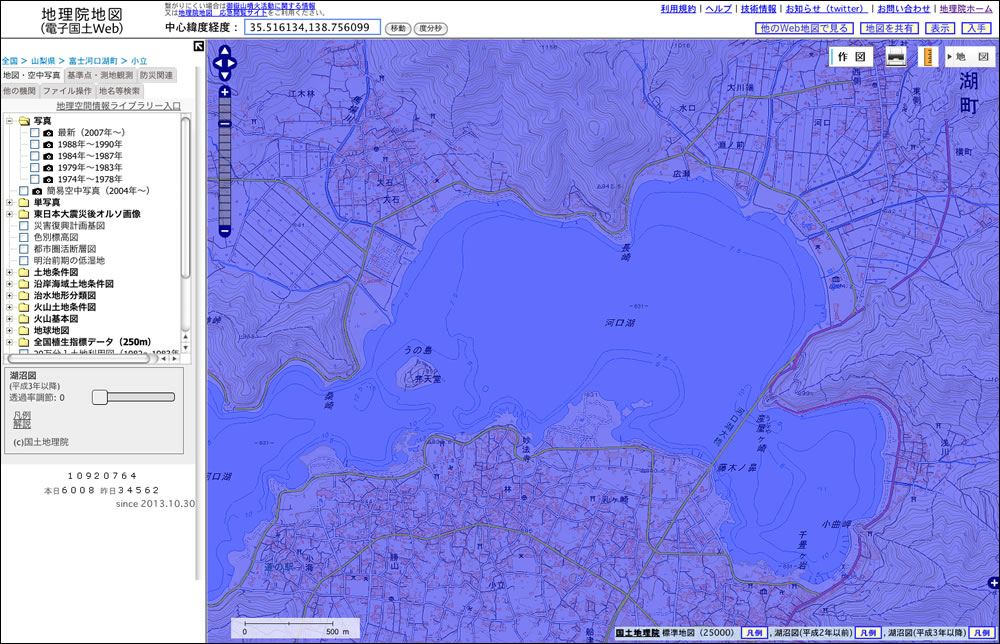This screenshot has width=1000, height=644.
Task: Open the overview map plus icon
Action: (992, 583)
